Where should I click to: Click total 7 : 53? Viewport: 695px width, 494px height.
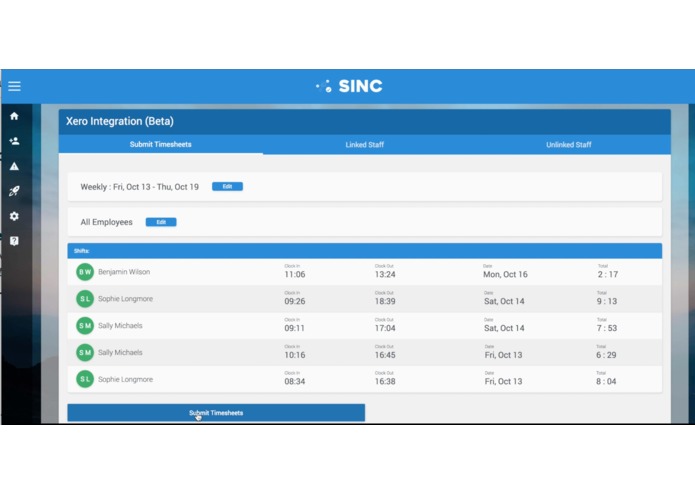(607, 328)
